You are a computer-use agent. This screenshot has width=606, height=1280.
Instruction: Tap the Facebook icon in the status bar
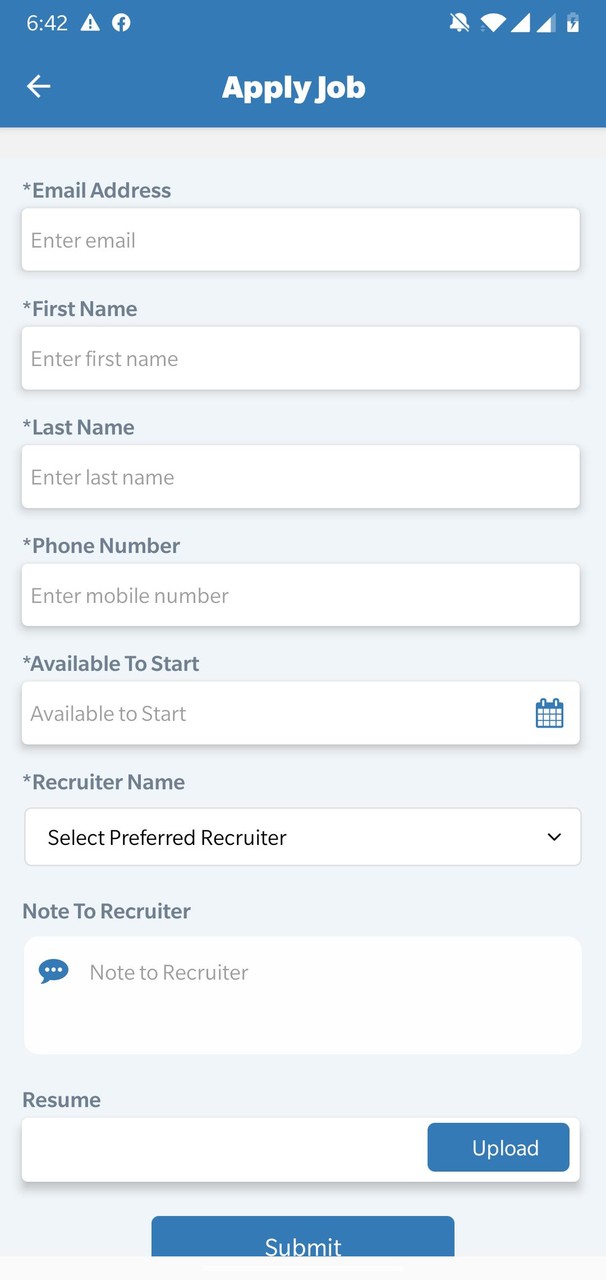121,22
